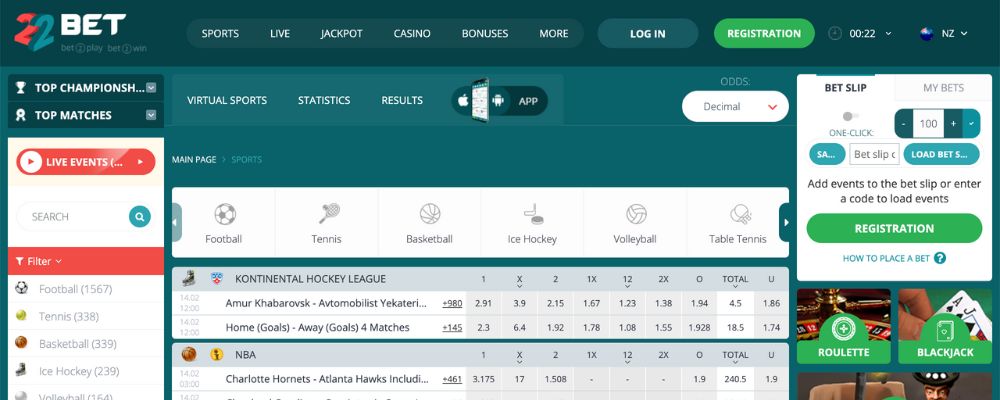Click the New Zealand flag icon
The image size is (1000, 400).
(926, 33)
